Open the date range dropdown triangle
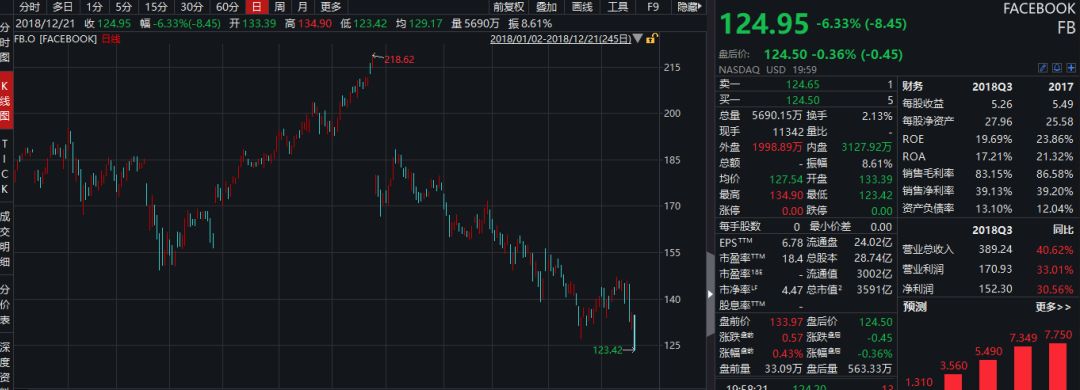Image resolution: width=1080 pixels, height=390 pixels. click(638, 39)
